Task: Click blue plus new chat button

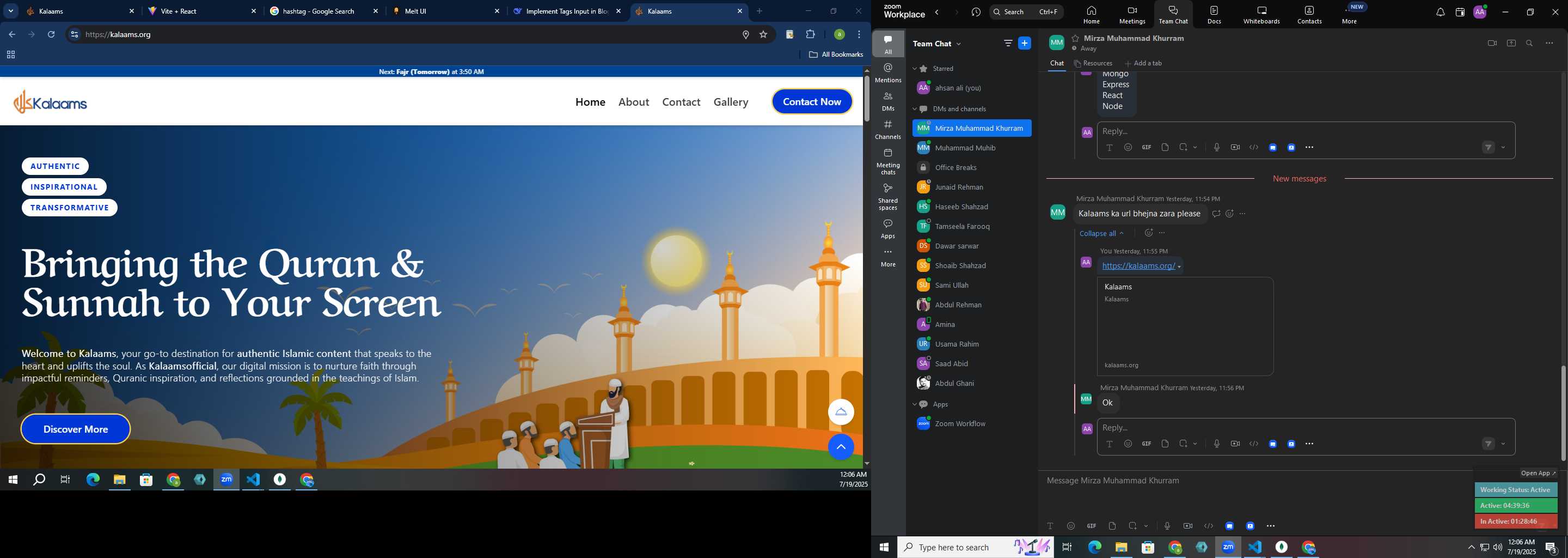Action: click(x=1025, y=43)
